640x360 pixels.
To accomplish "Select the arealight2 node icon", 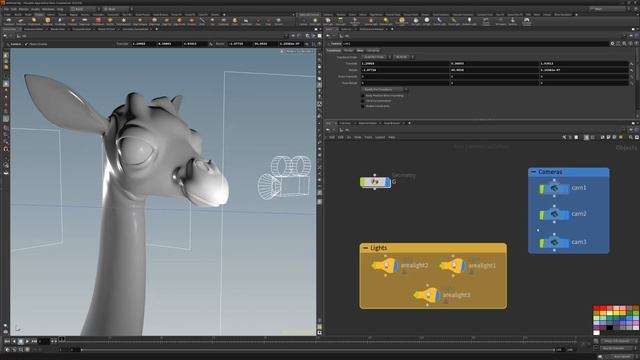I will coord(384,266).
